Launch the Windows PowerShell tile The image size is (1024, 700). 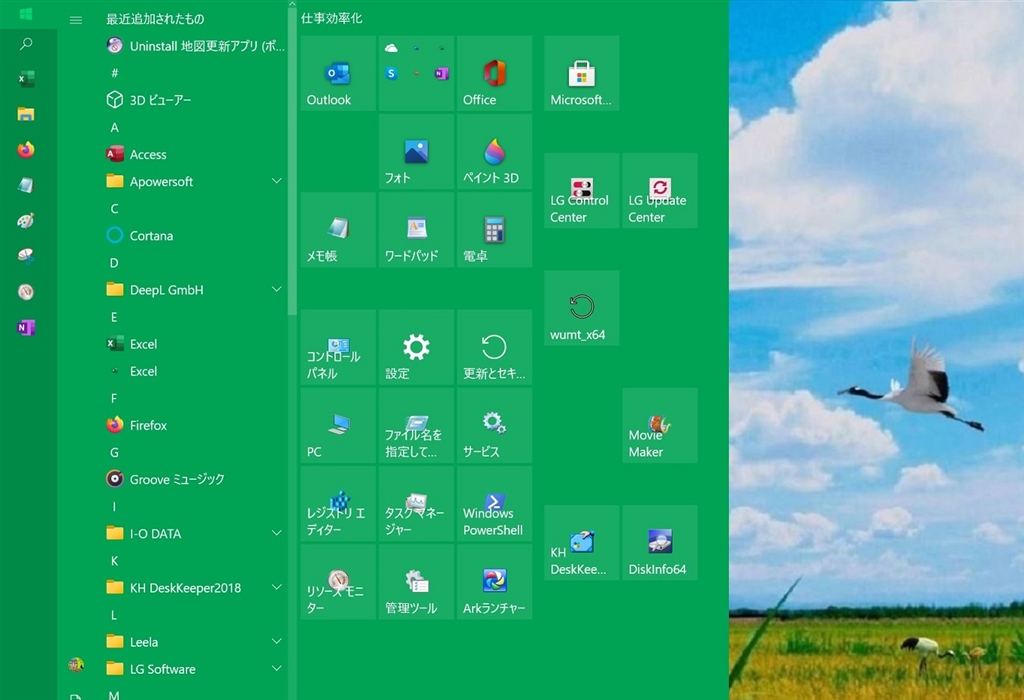tap(494, 504)
